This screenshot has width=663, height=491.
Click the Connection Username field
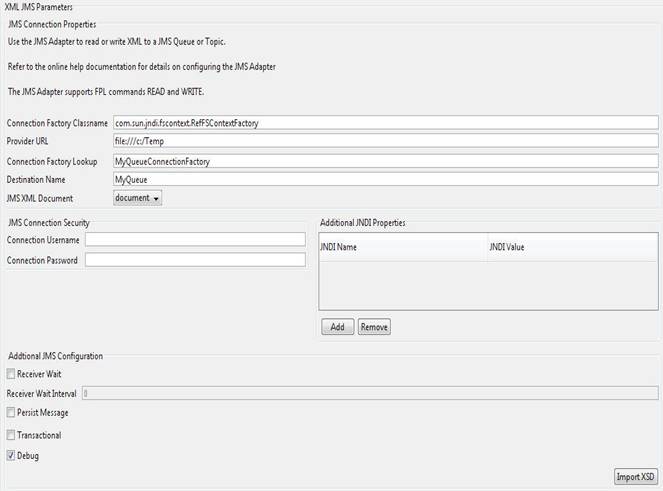point(195,240)
